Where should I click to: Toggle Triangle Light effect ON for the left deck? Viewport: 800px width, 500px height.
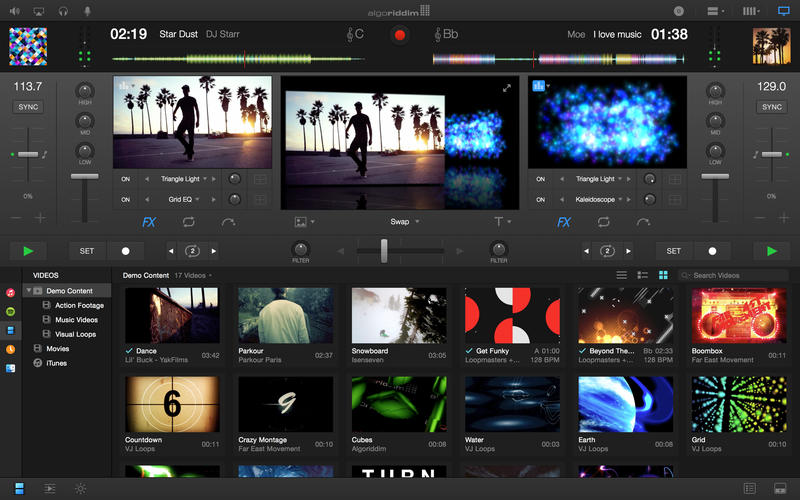coord(126,179)
